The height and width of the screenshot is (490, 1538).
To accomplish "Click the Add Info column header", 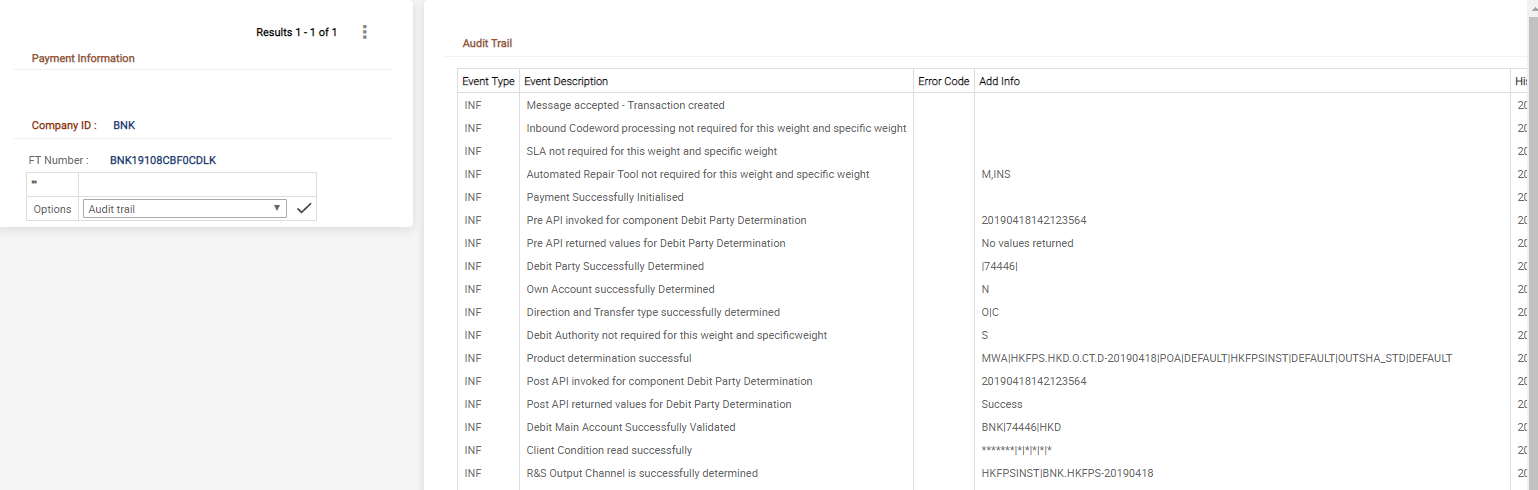I will pyautogui.click(x=999, y=81).
